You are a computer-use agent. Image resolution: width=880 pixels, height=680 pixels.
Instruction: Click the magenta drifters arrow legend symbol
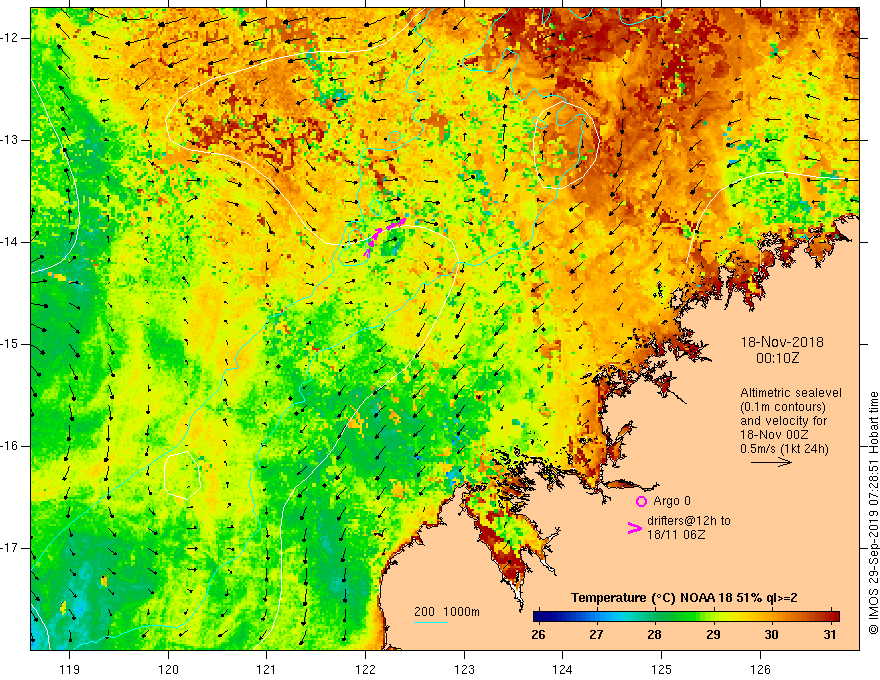click(x=635, y=528)
